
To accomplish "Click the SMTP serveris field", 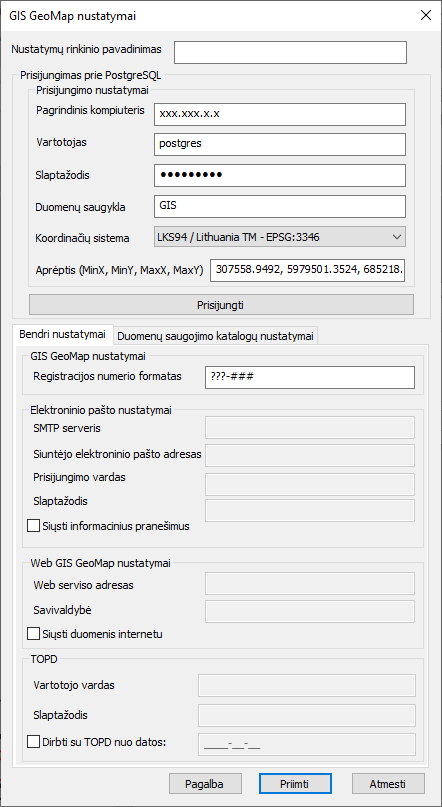I will 310,427.
